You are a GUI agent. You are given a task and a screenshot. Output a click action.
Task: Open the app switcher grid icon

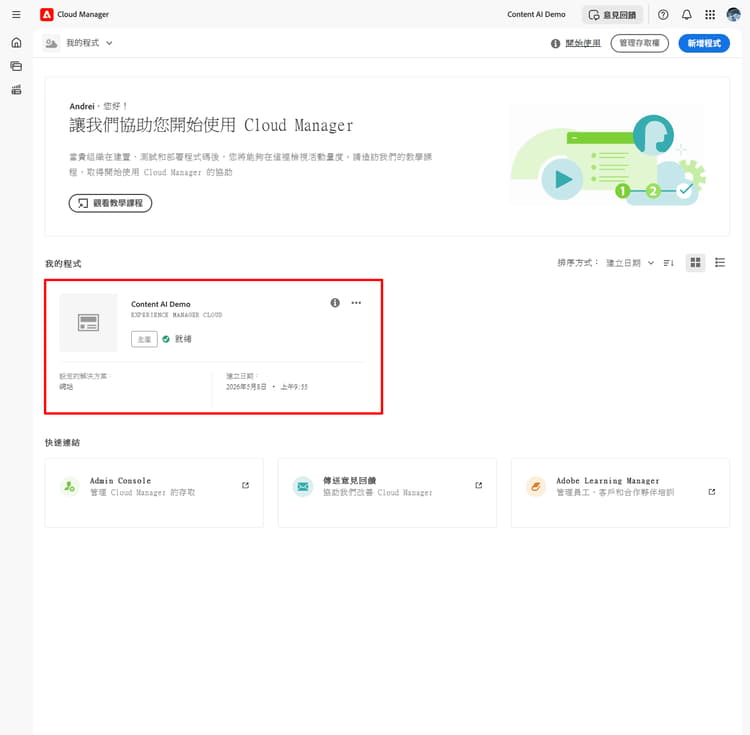tap(710, 15)
